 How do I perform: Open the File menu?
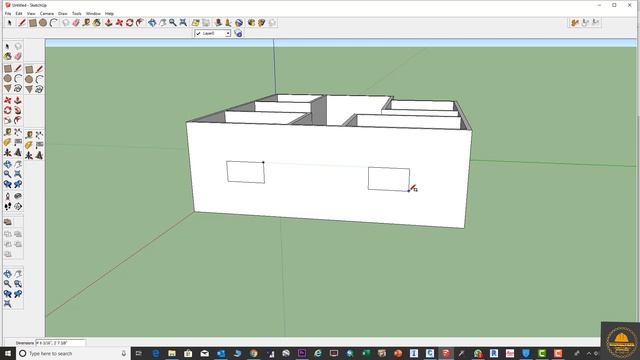click(x=8, y=13)
